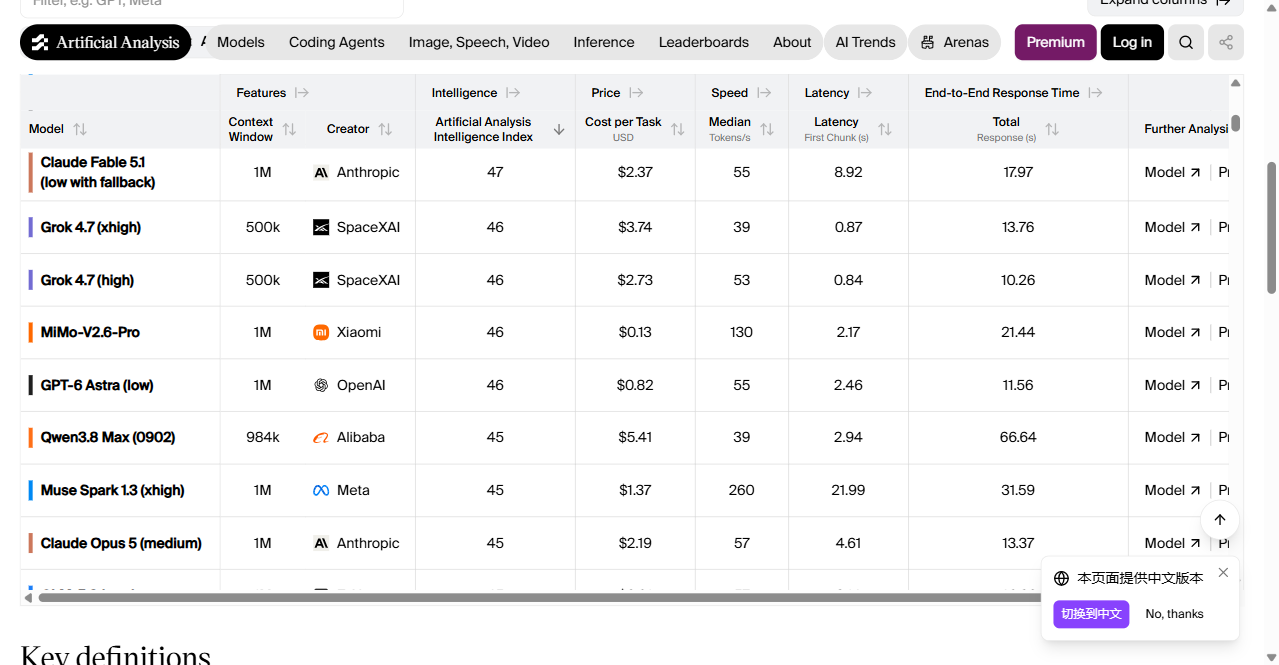
Task: Sort by Median Tokens/s arrows
Action: click(767, 129)
